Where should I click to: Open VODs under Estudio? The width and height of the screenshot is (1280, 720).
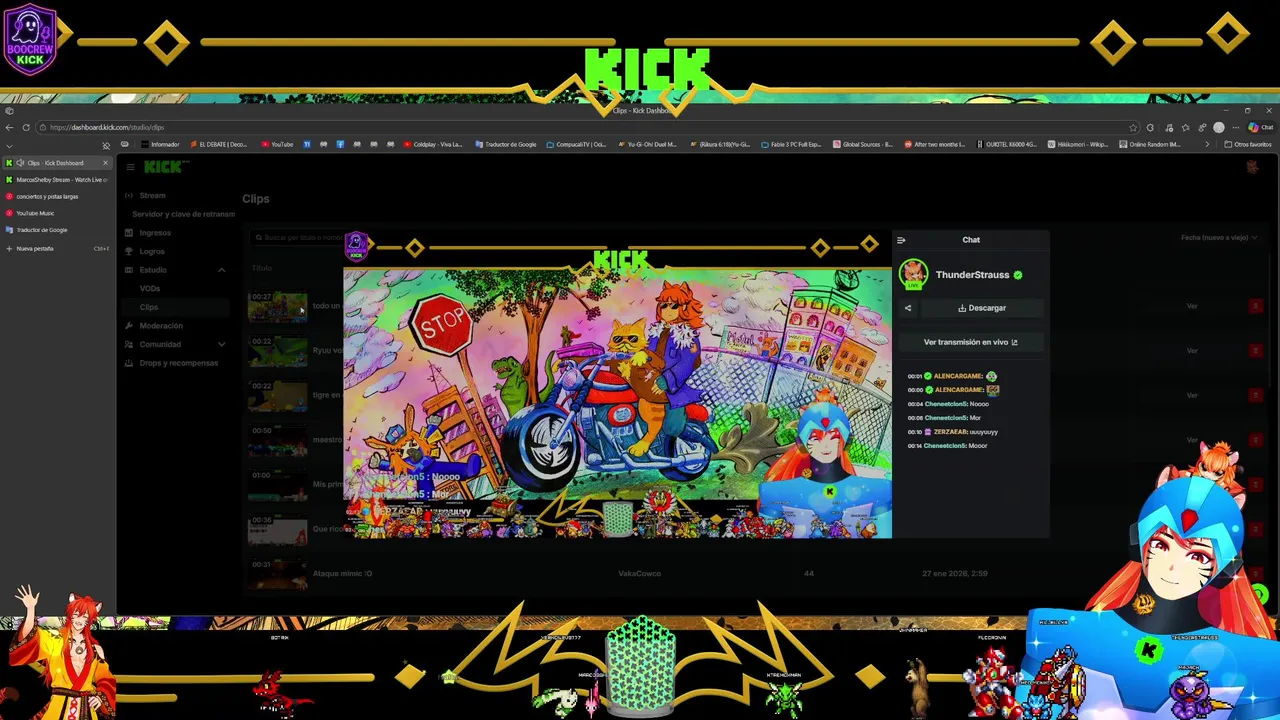[x=149, y=288]
